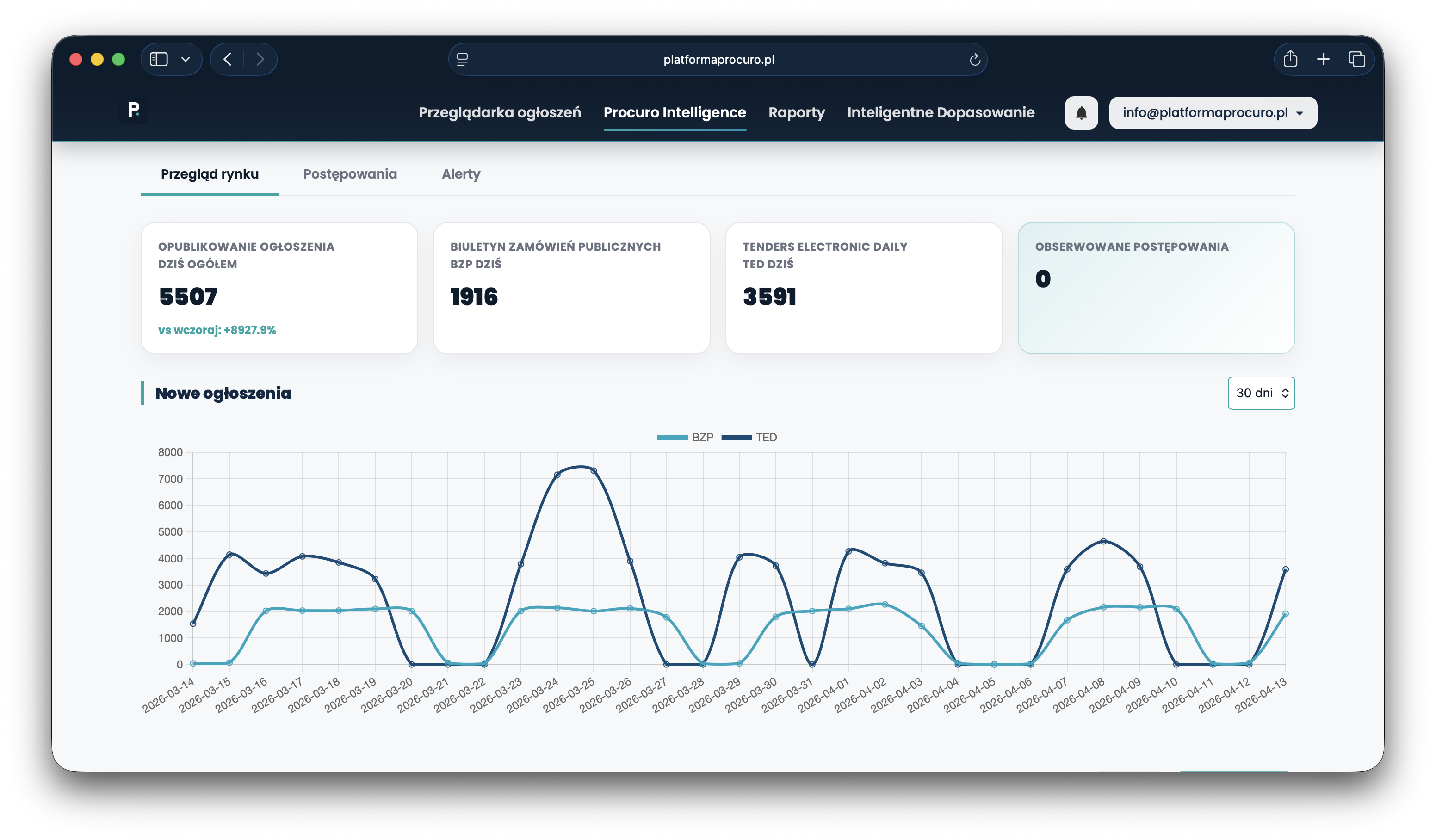Image resolution: width=1436 pixels, height=840 pixels.
Task: Click the Procuro P logo
Action: pos(134,110)
